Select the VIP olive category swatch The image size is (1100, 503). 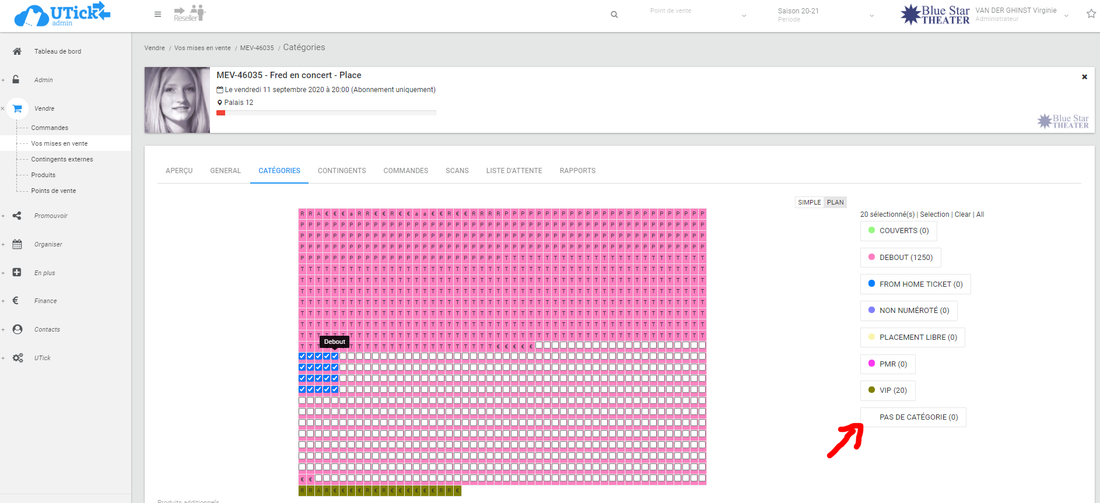click(x=871, y=390)
